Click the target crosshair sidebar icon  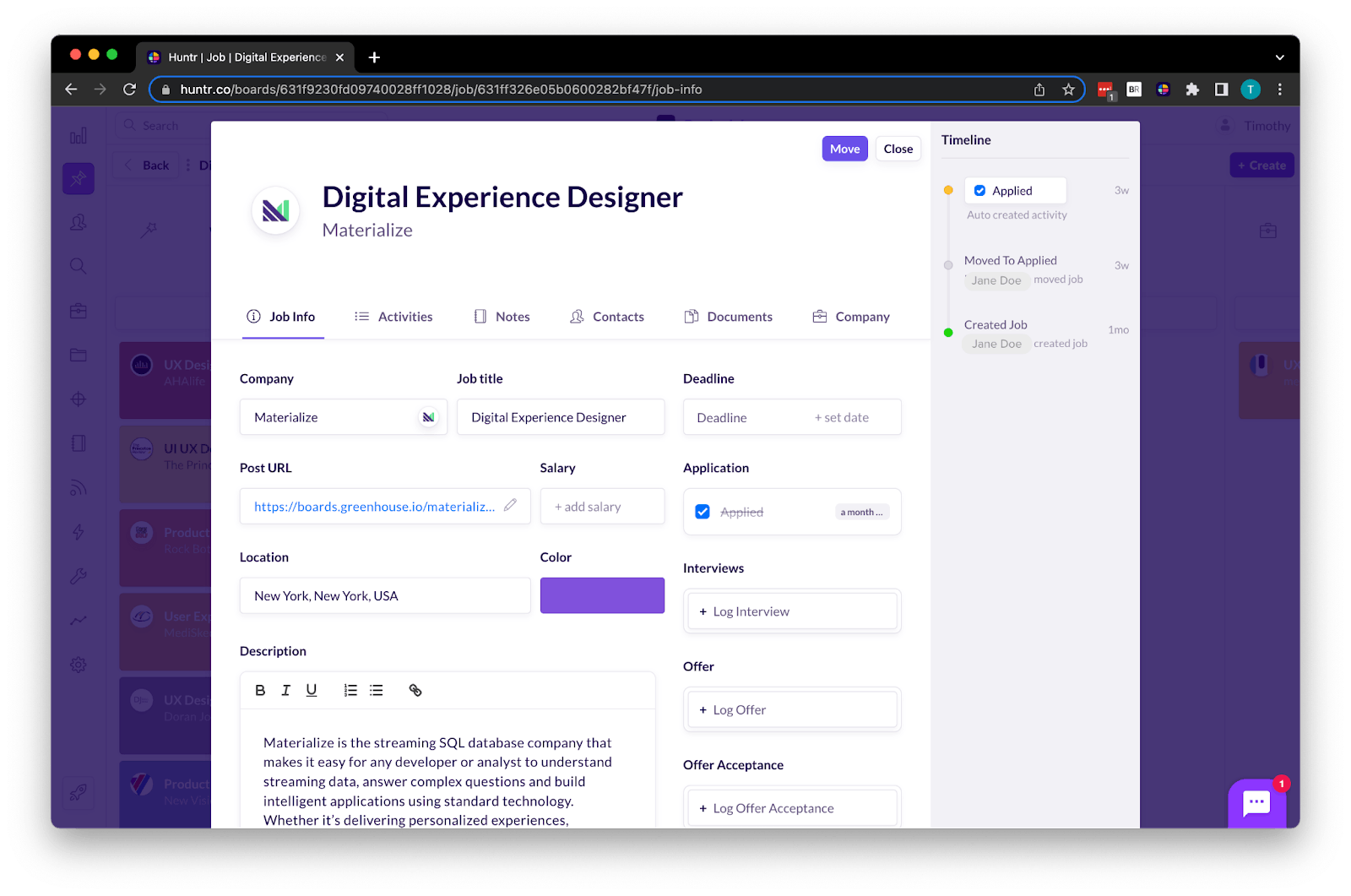[79, 399]
